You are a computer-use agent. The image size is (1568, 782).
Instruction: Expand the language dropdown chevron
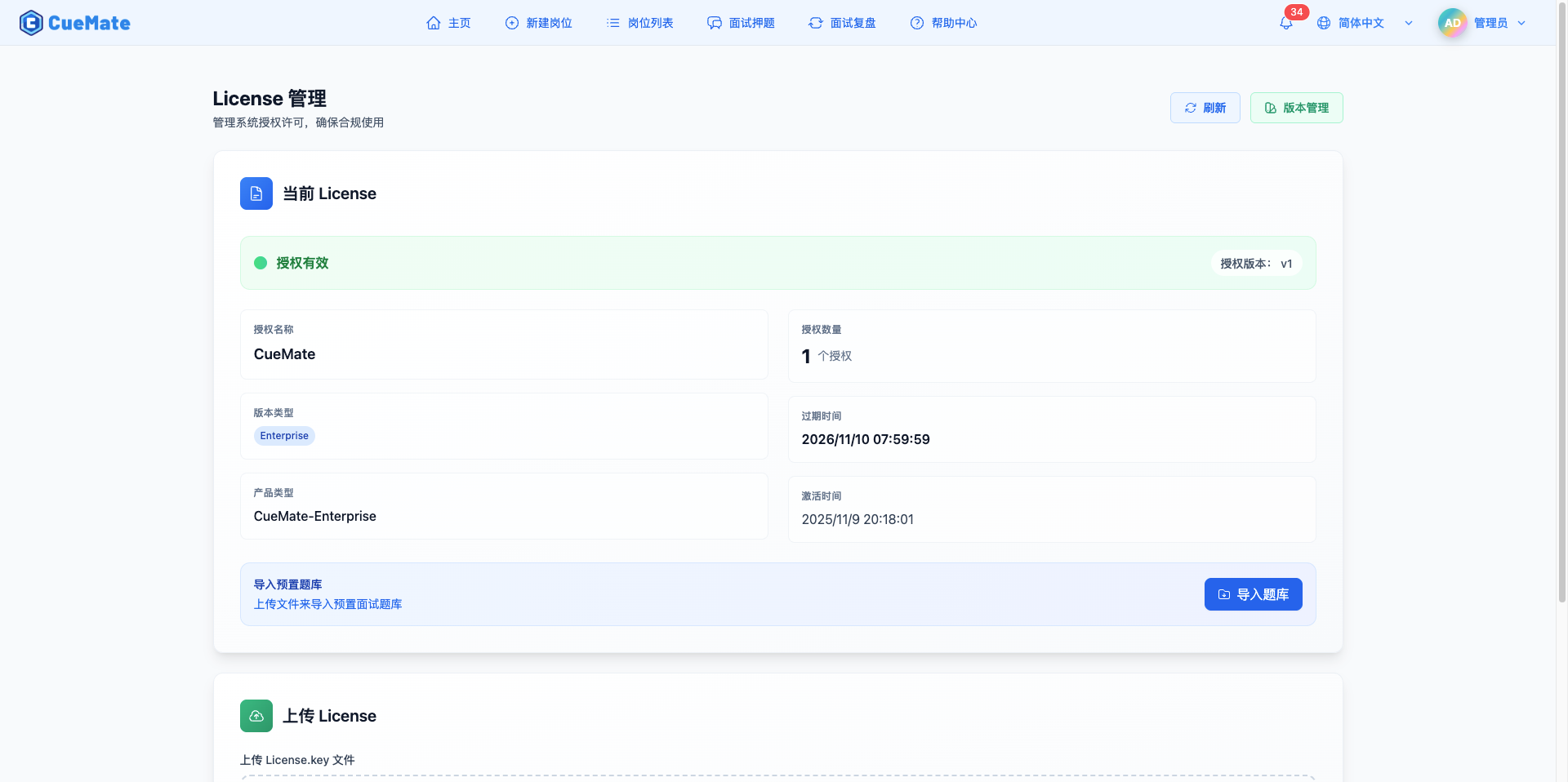coord(1408,23)
